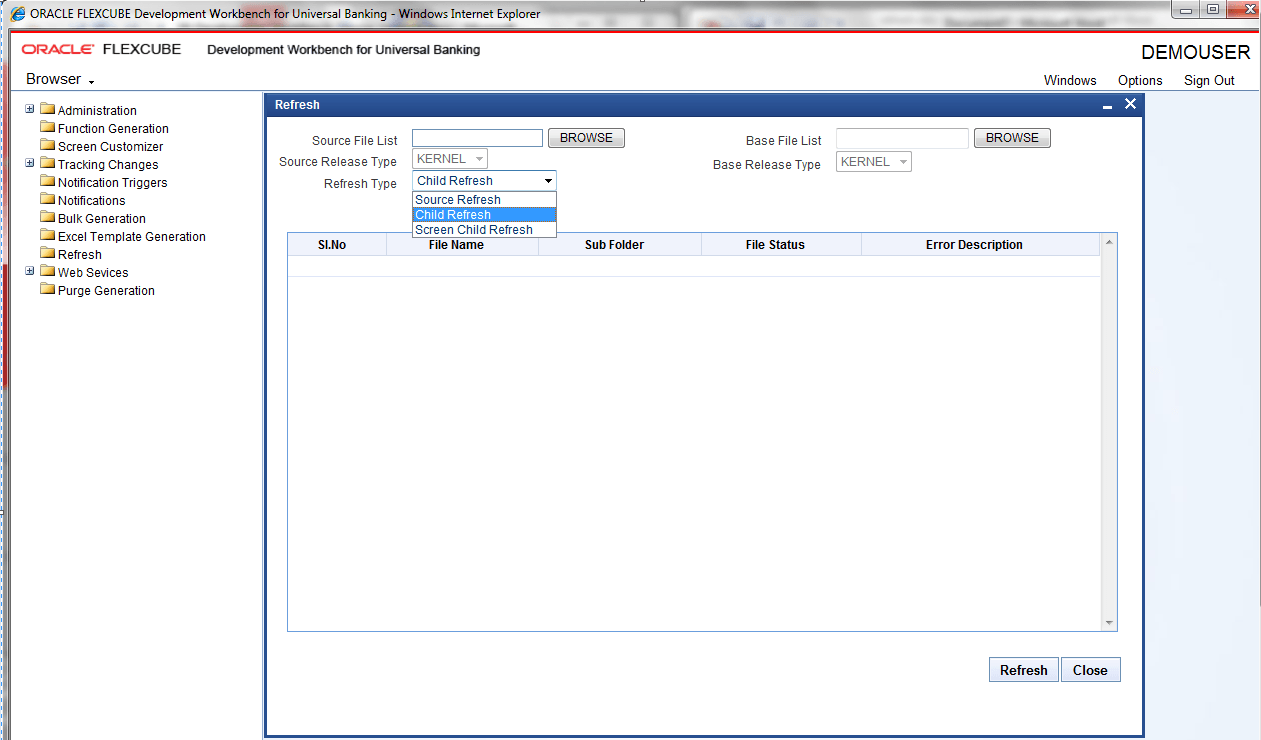
Task: Click BROWSE next to Base File List
Action: pos(1012,138)
